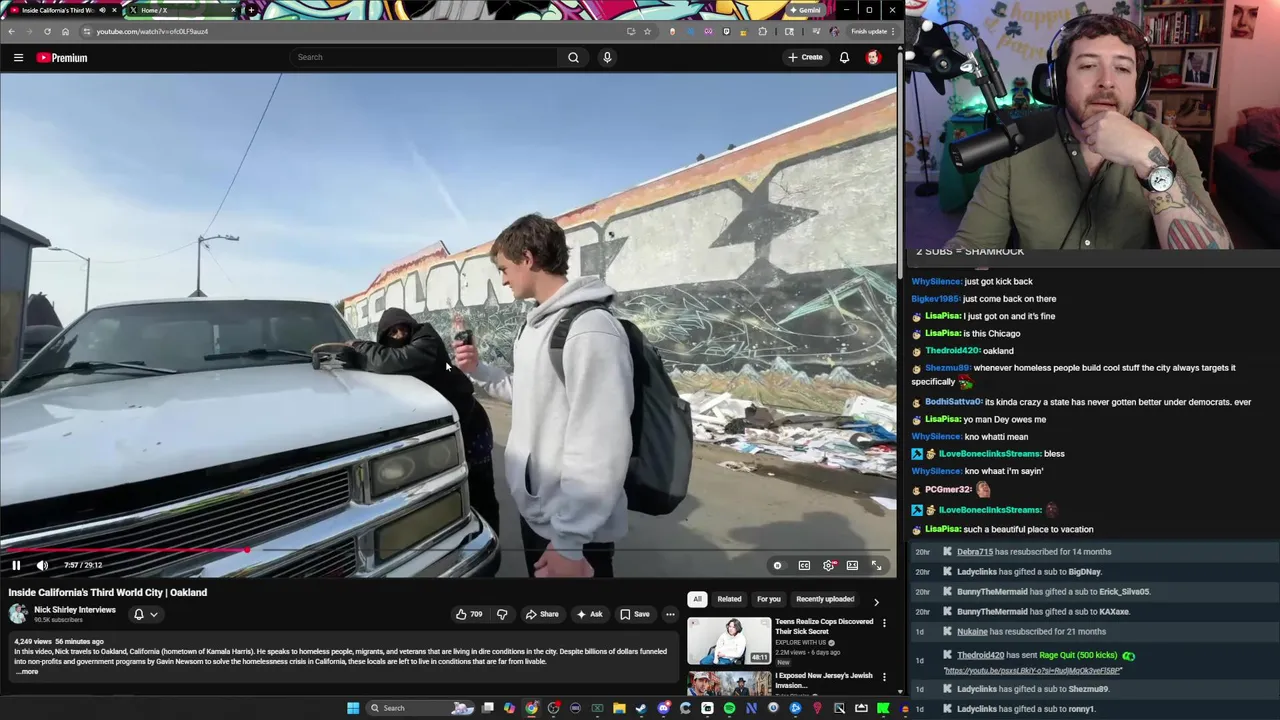Viewport: 1280px width, 720px height.
Task: Open the Chrome extensions puzzle icon
Action: (x=762, y=31)
